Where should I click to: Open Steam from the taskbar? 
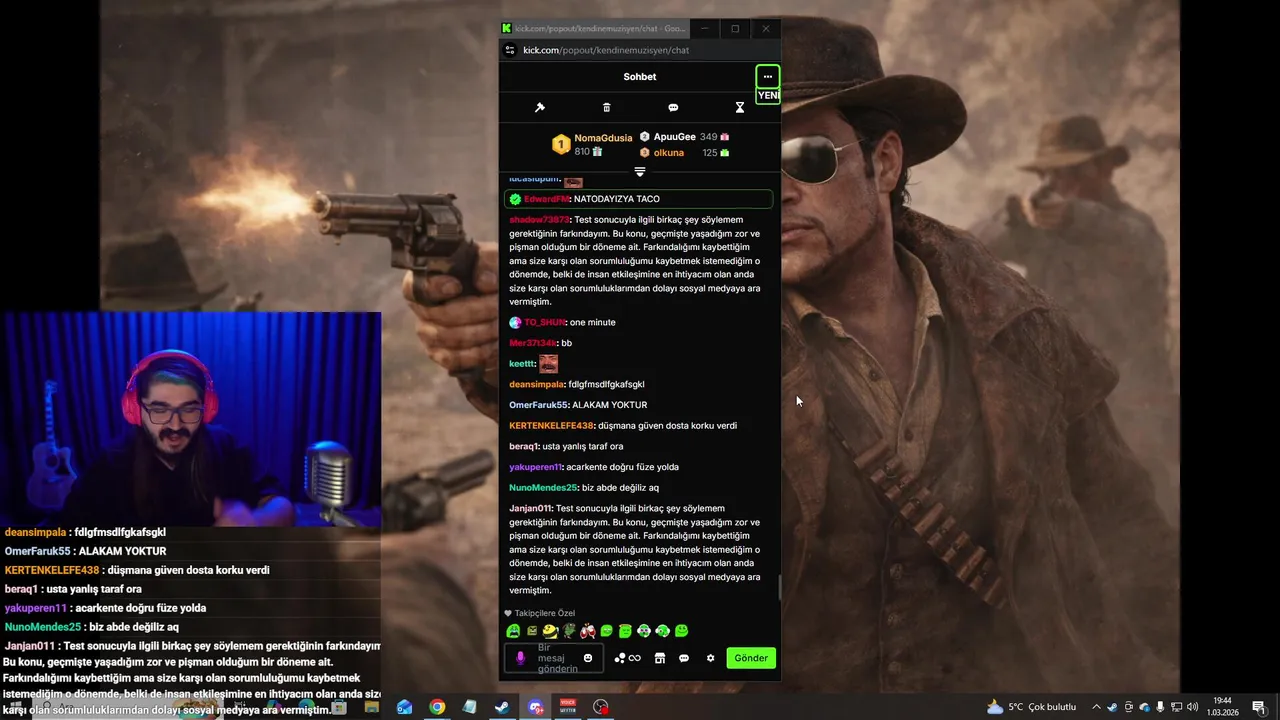coord(502,707)
